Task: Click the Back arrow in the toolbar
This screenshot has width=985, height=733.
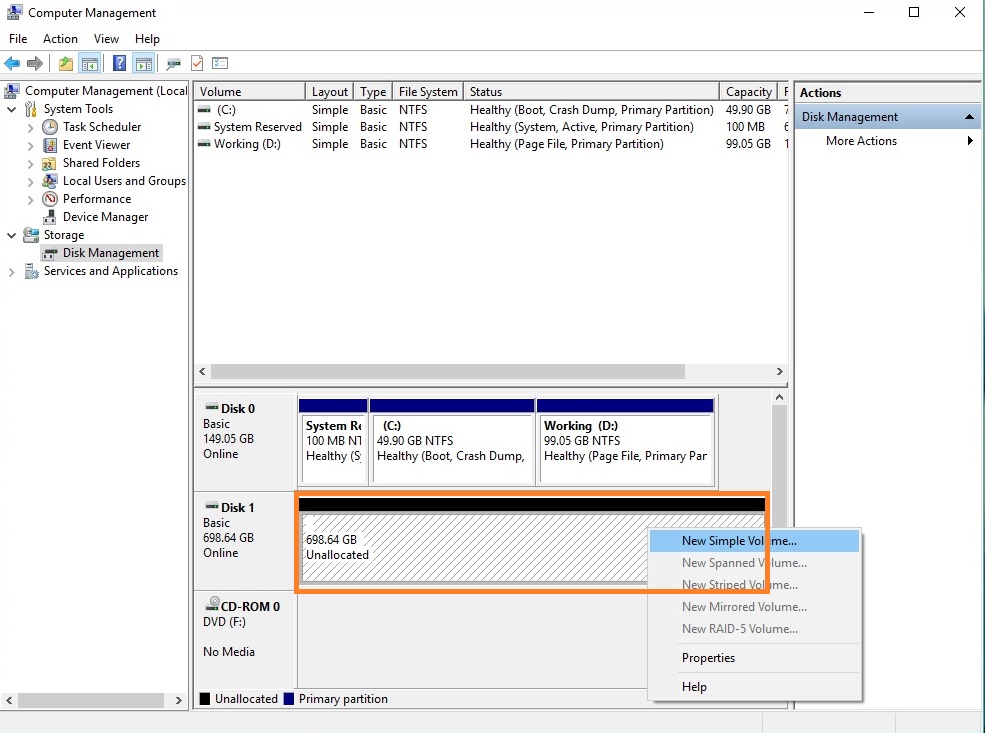Action: pyautogui.click(x=12, y=63)
